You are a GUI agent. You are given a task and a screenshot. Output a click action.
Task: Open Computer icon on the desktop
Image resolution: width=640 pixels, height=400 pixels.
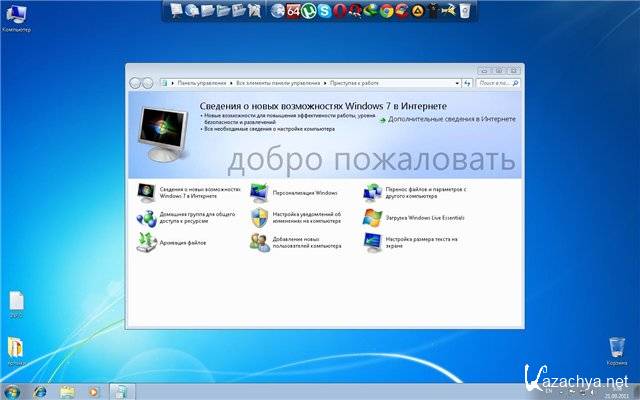pos(15,15)
